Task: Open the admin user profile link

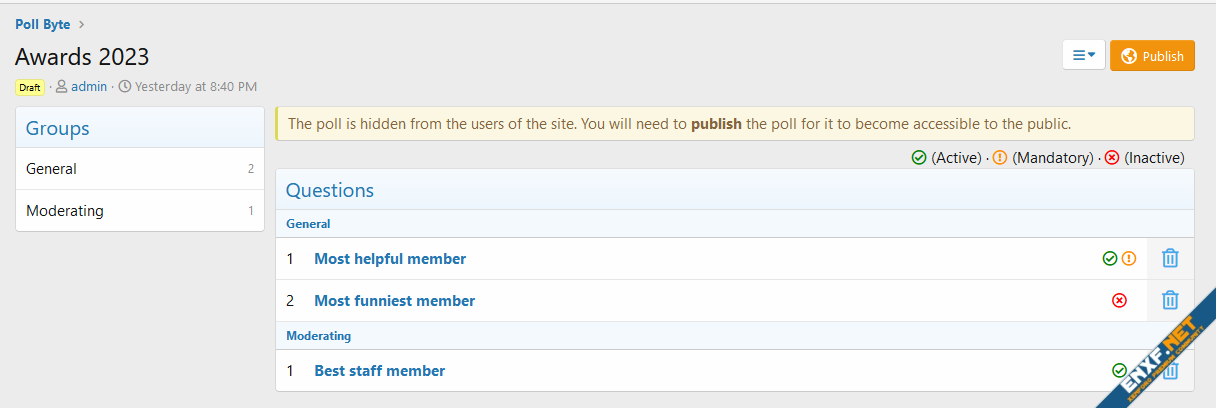Action: point(89,87)
